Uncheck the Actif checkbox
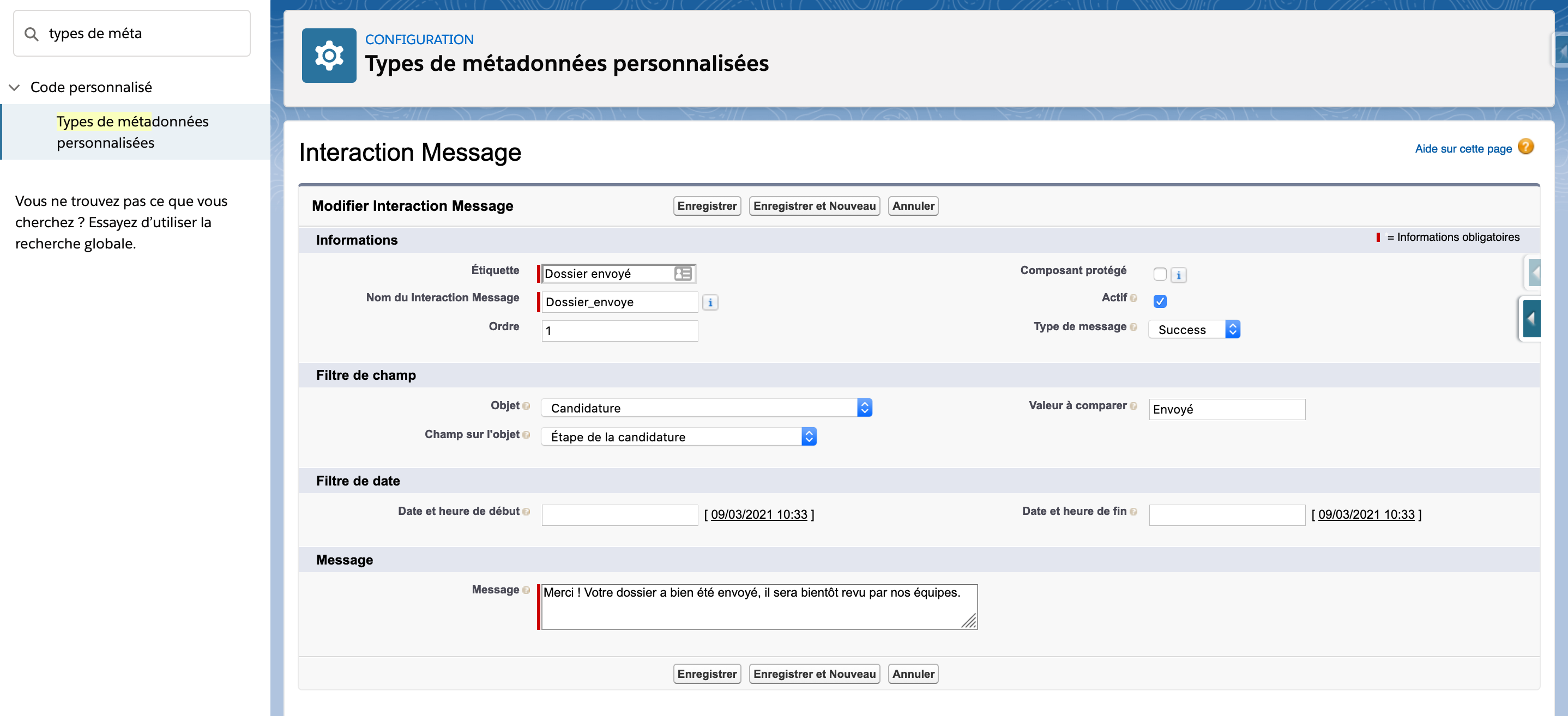The image size is (1568, 716). [x=1159, y=301]
